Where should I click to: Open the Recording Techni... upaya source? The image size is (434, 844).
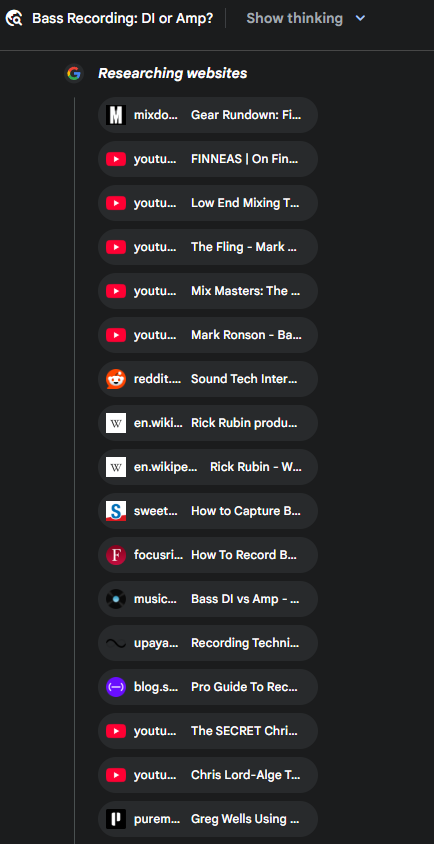[x=208, y=643]
